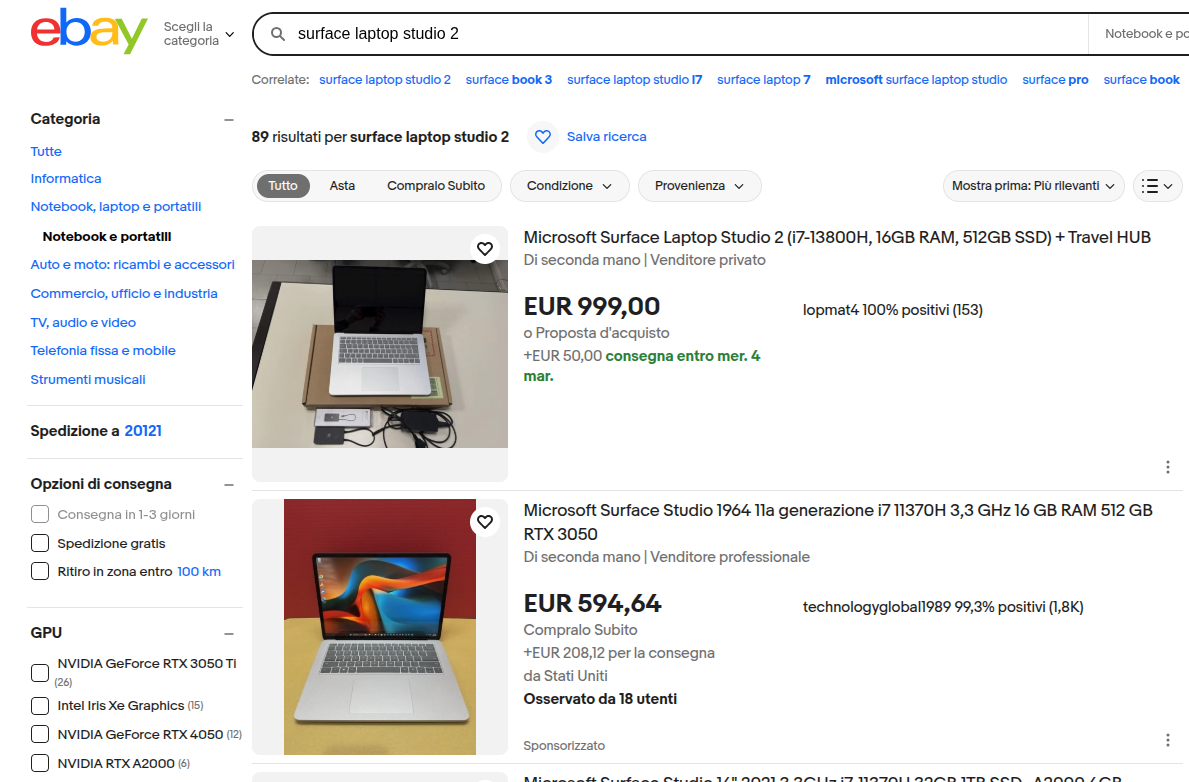Image resolution: width=1189 pixels, height=782 pixels.
Task: Enable the Spedizione gratis checkbox
Action: (x=40, y=543)
